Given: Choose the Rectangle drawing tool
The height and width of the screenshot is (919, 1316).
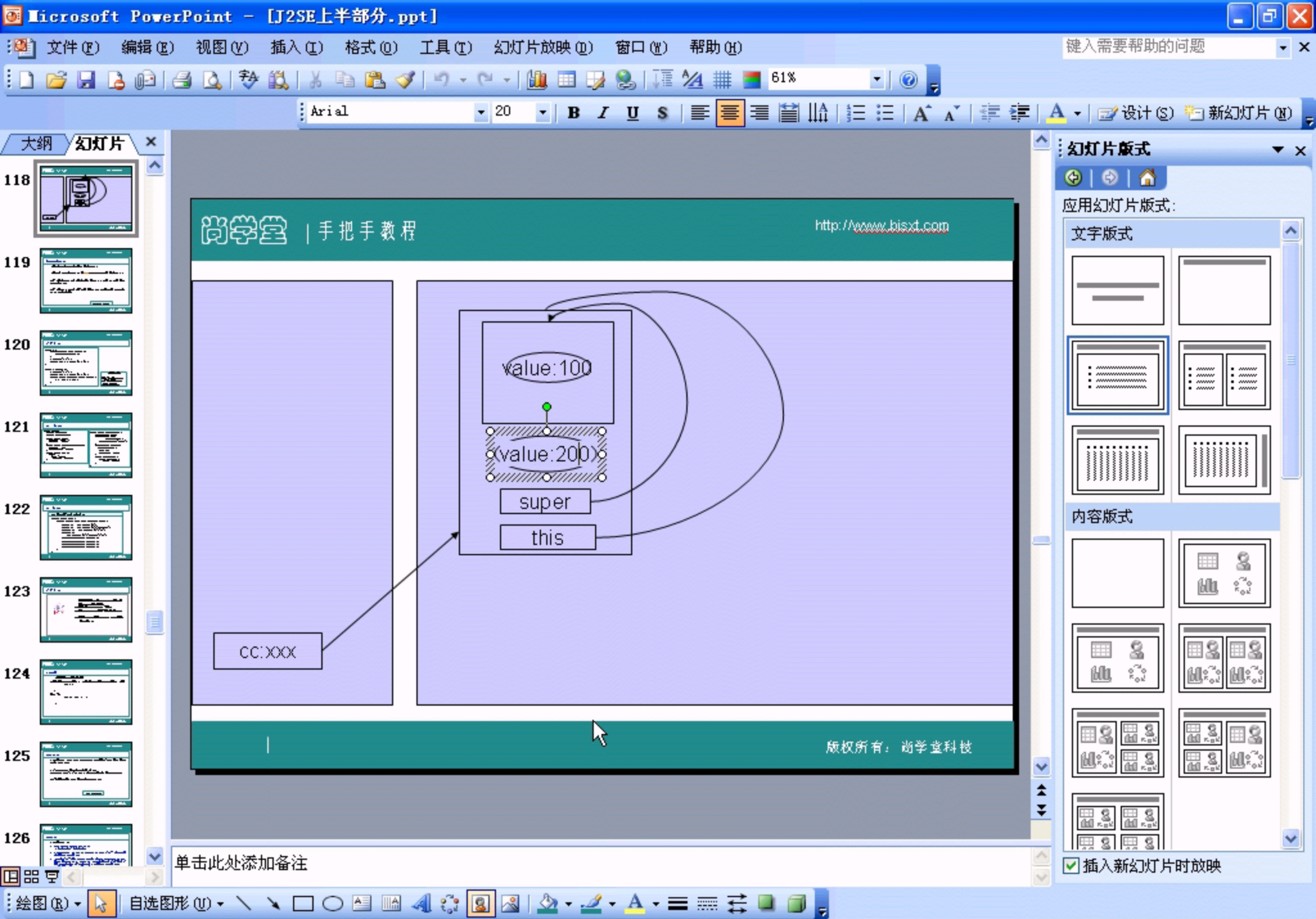Looking at the screenshot, I should 303,904.
